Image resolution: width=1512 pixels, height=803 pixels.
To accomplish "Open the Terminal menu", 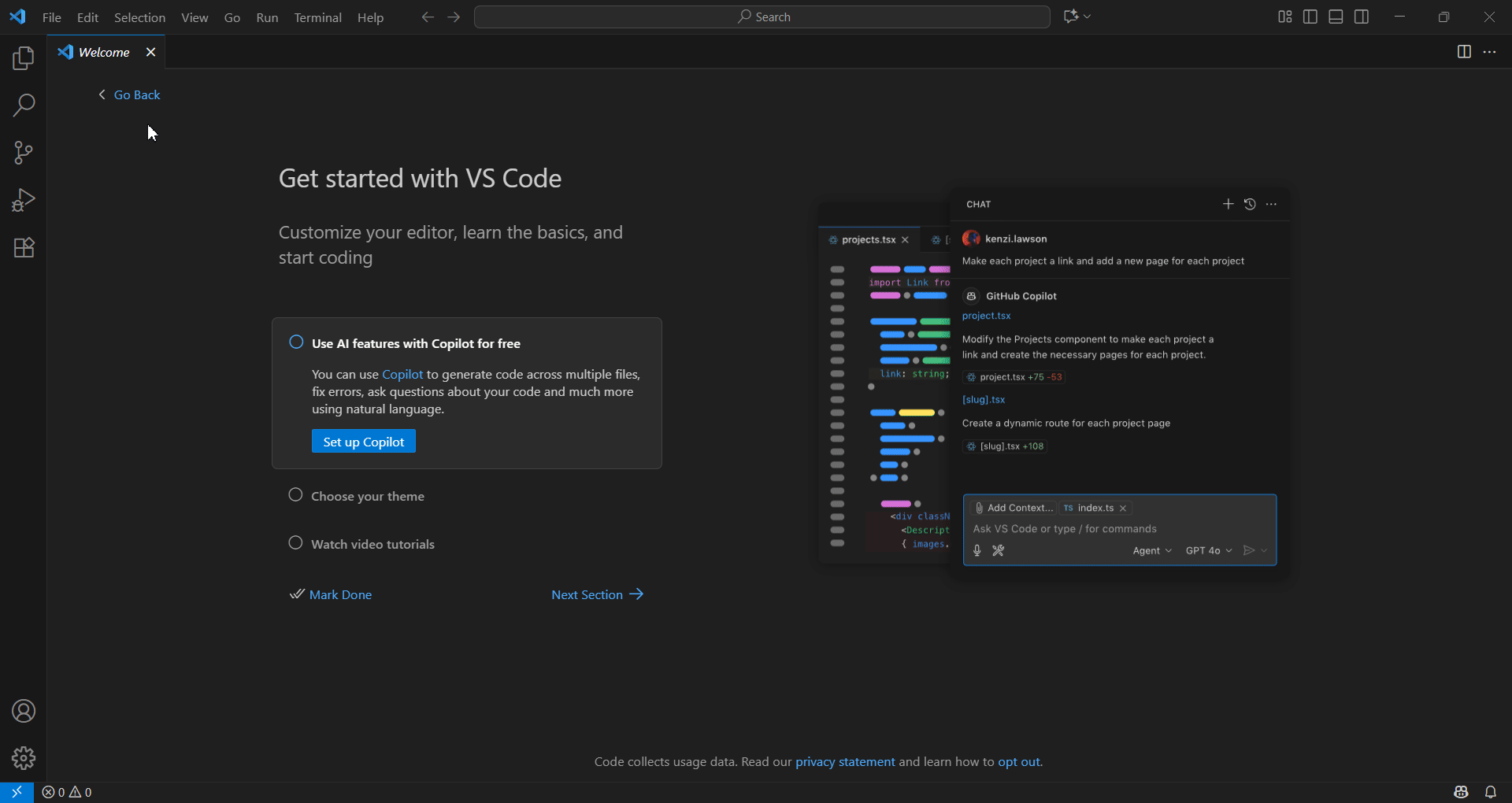I will tap(317, 17).
